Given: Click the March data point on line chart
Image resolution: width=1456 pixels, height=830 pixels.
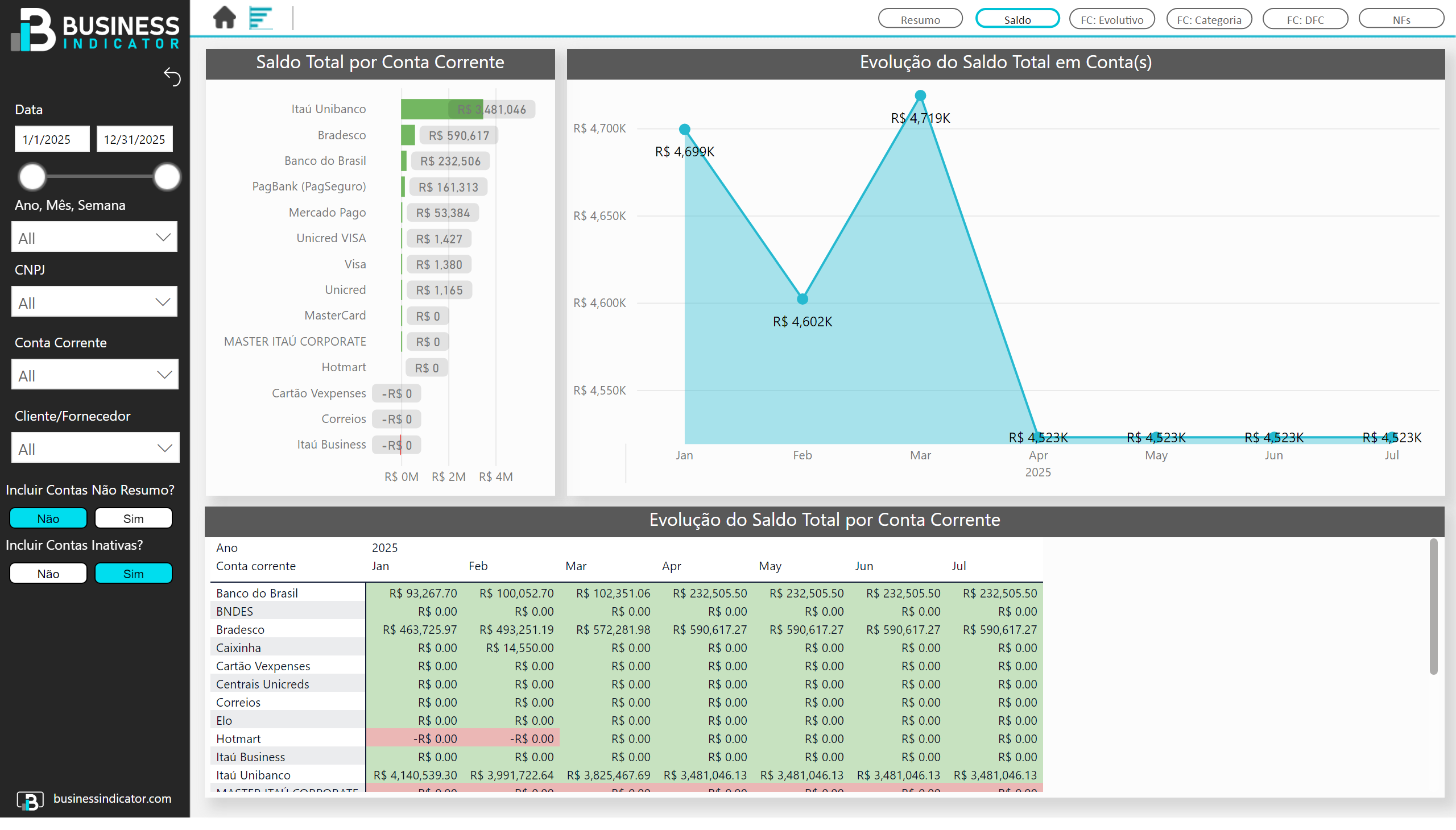Looking at the screenshot, I should coord(920,96).
